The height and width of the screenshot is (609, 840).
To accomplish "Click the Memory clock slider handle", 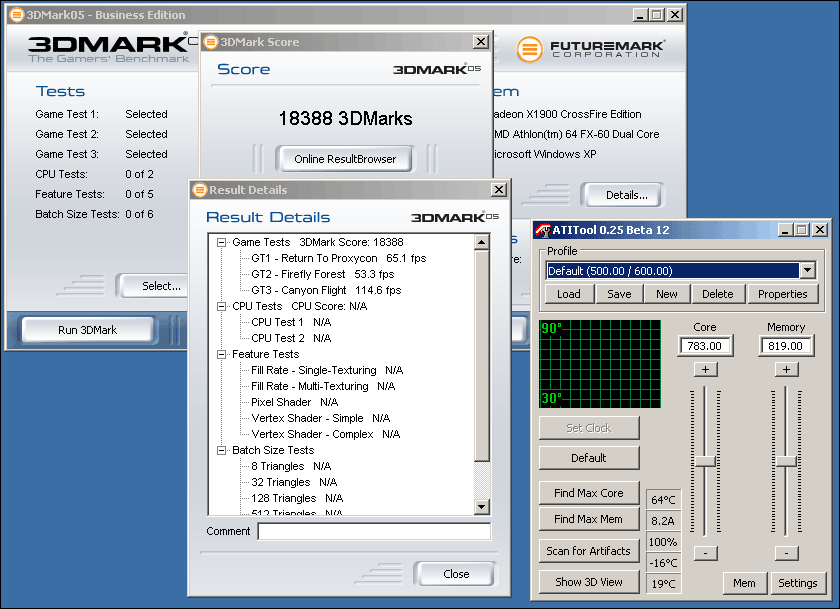I will coord(786,461).
